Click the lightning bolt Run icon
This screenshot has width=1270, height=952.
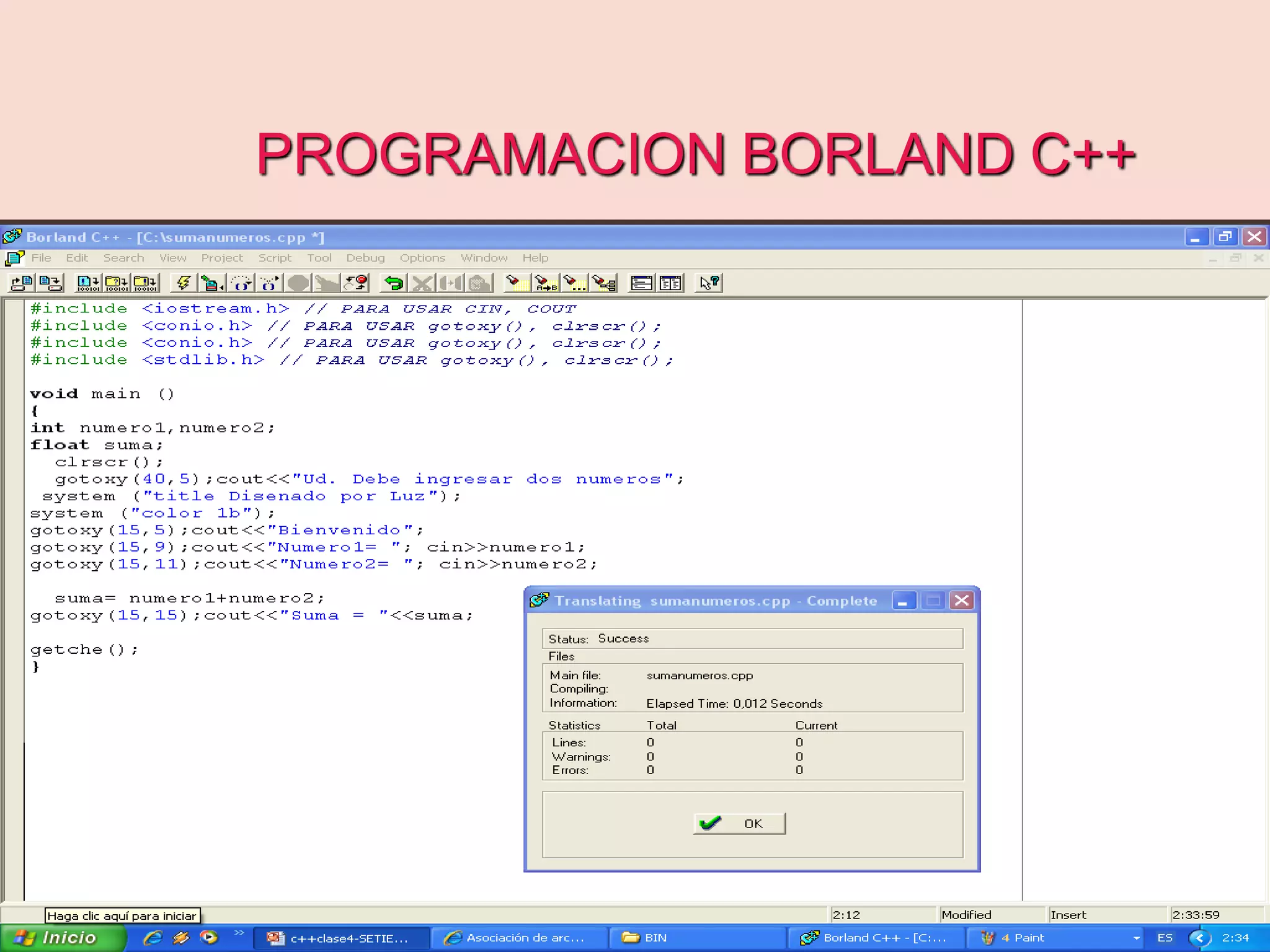pos(184,283)
